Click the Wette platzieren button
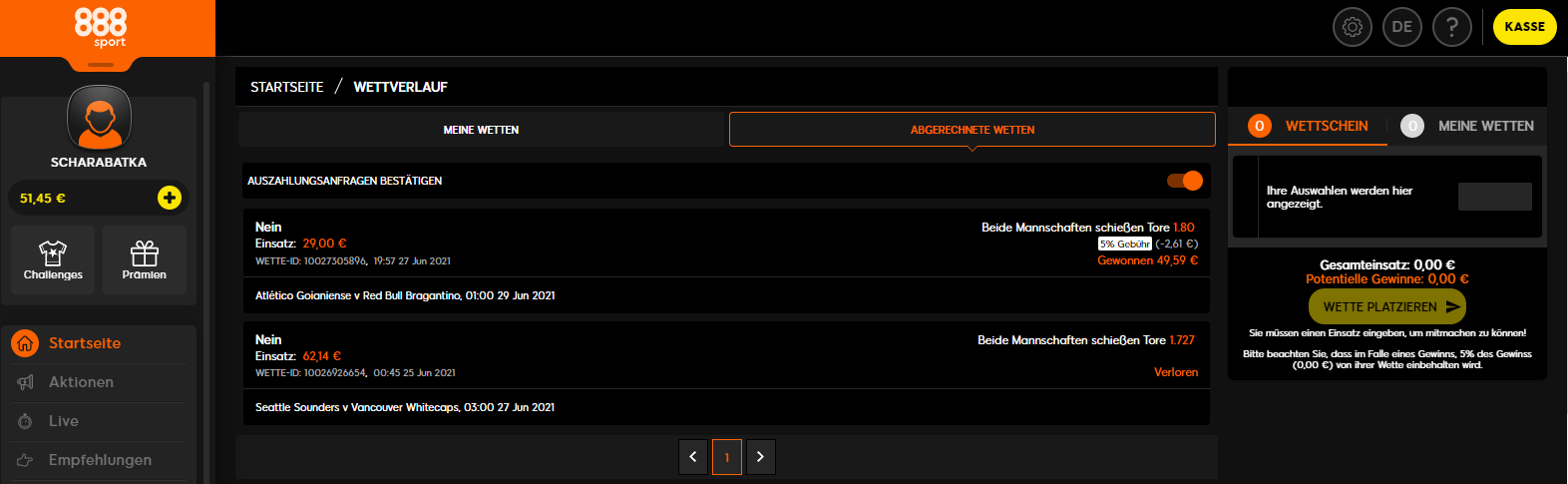Screen dimensions: 1568x484 coord(1387,306)
